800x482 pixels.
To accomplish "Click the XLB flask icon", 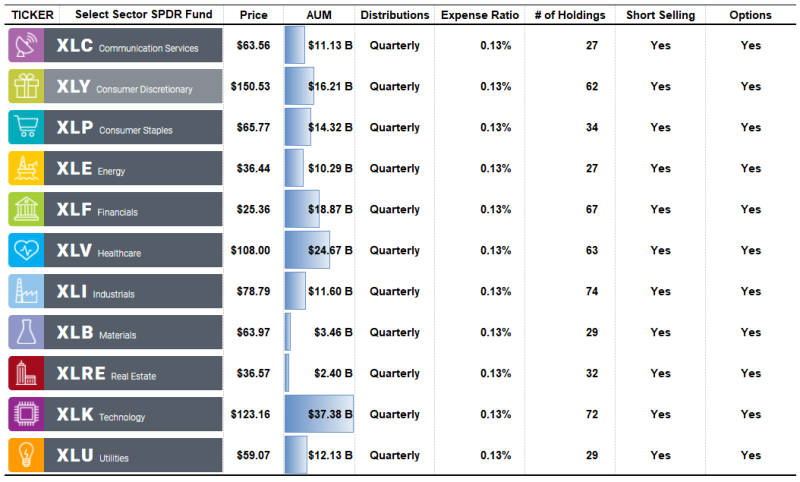I will point(25,333).
